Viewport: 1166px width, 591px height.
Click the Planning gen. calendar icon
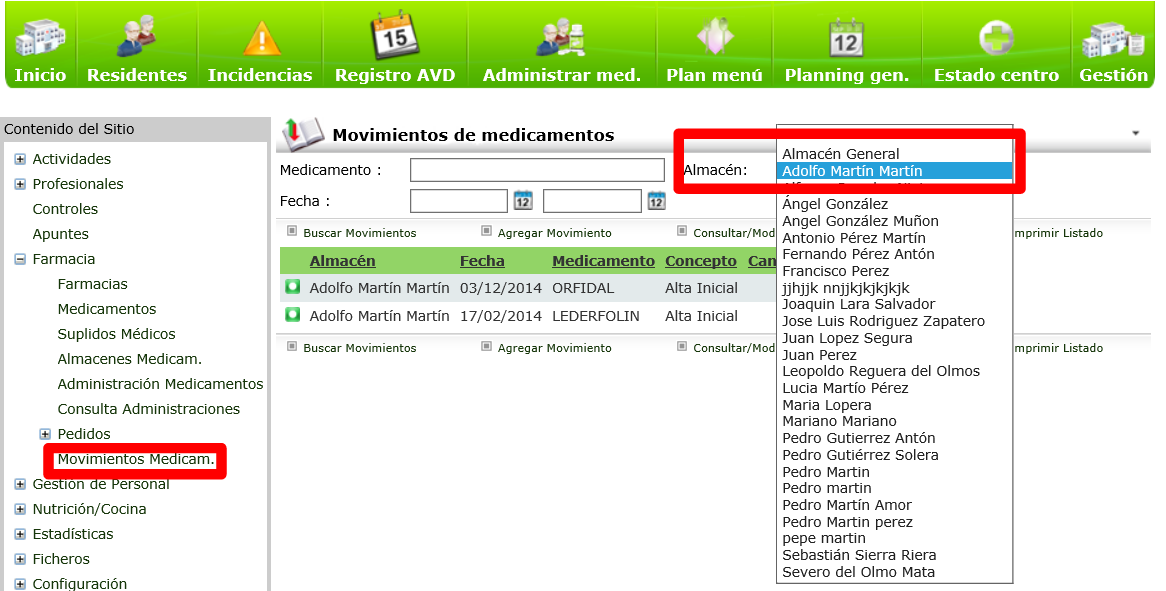tap(846, 40)
